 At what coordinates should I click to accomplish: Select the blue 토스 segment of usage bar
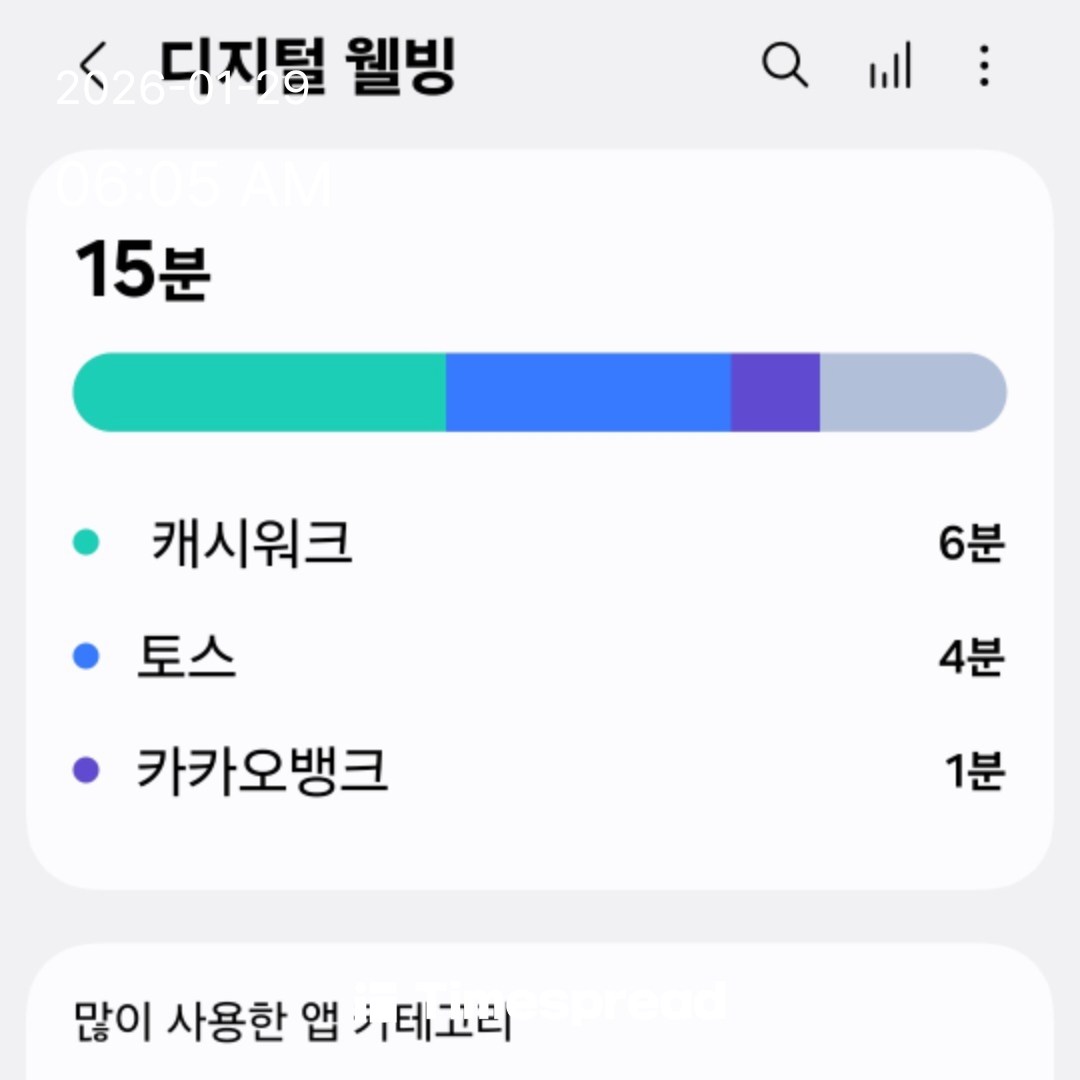point(588,392)
